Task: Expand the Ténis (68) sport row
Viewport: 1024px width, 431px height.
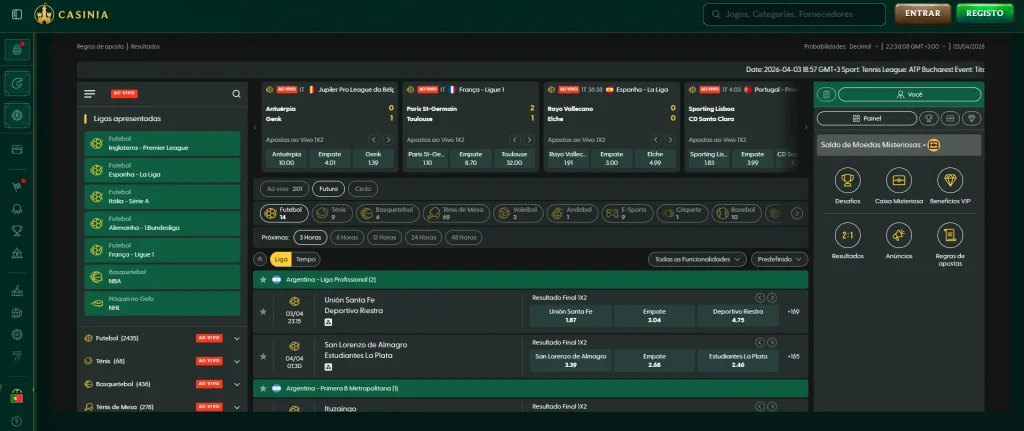Action: tap(162, 361)
